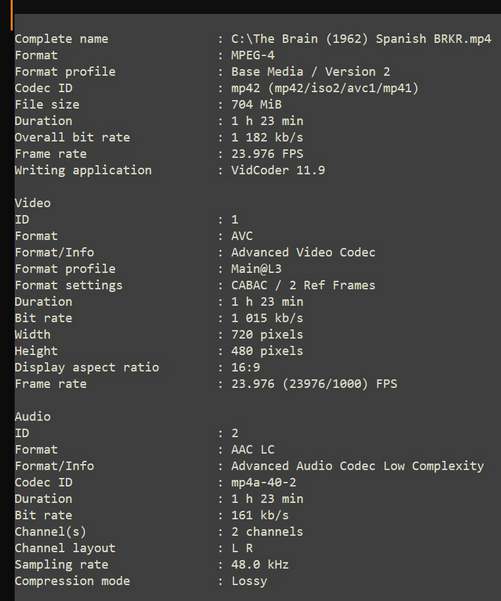Click the Overall bit rate value

pyautogui.click(x=267, y=138)
